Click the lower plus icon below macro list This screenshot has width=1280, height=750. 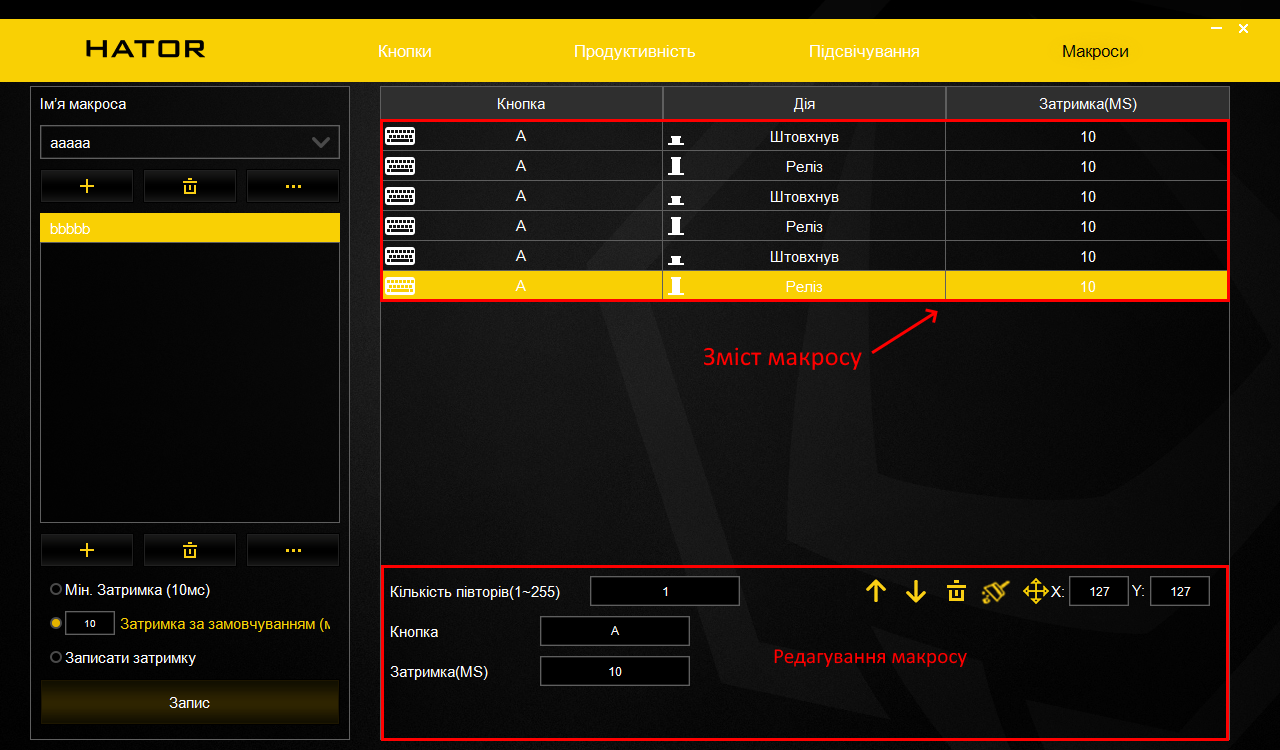pos(87,550)
